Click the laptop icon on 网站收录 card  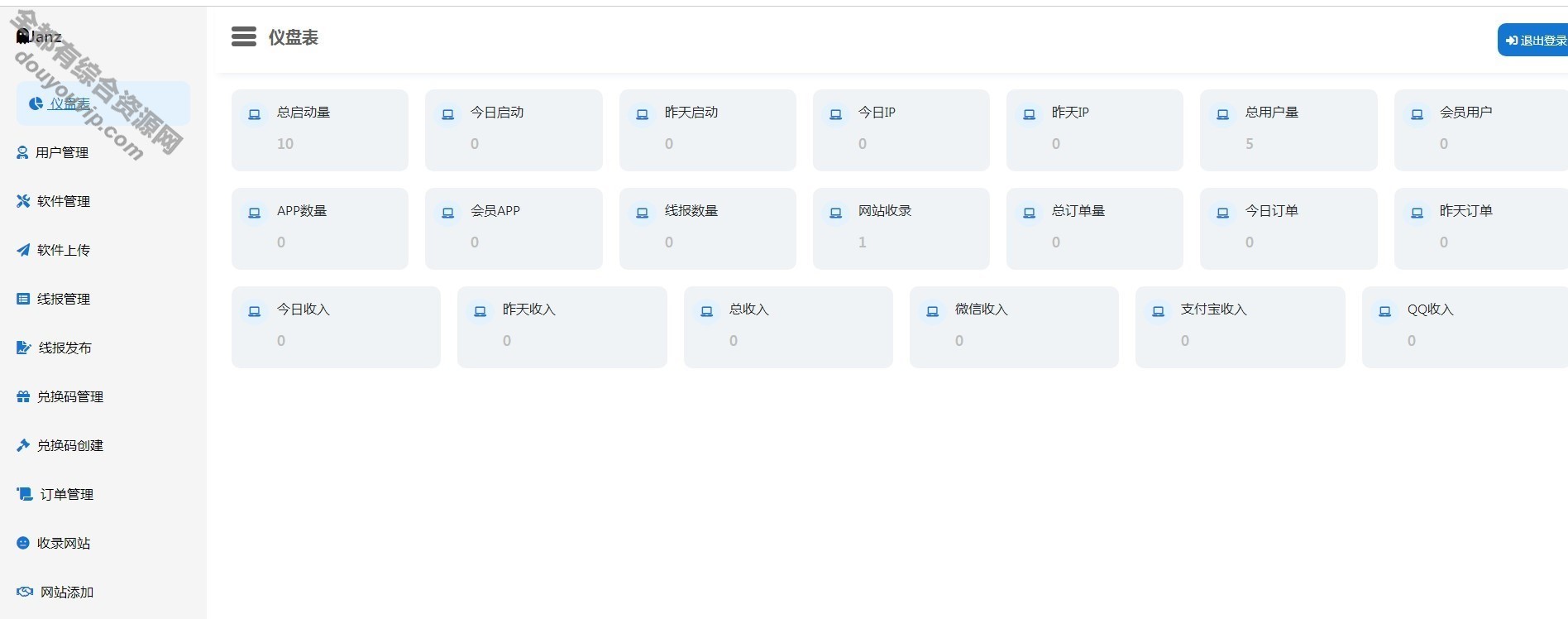pyautogui.click(x=836, y=213)
